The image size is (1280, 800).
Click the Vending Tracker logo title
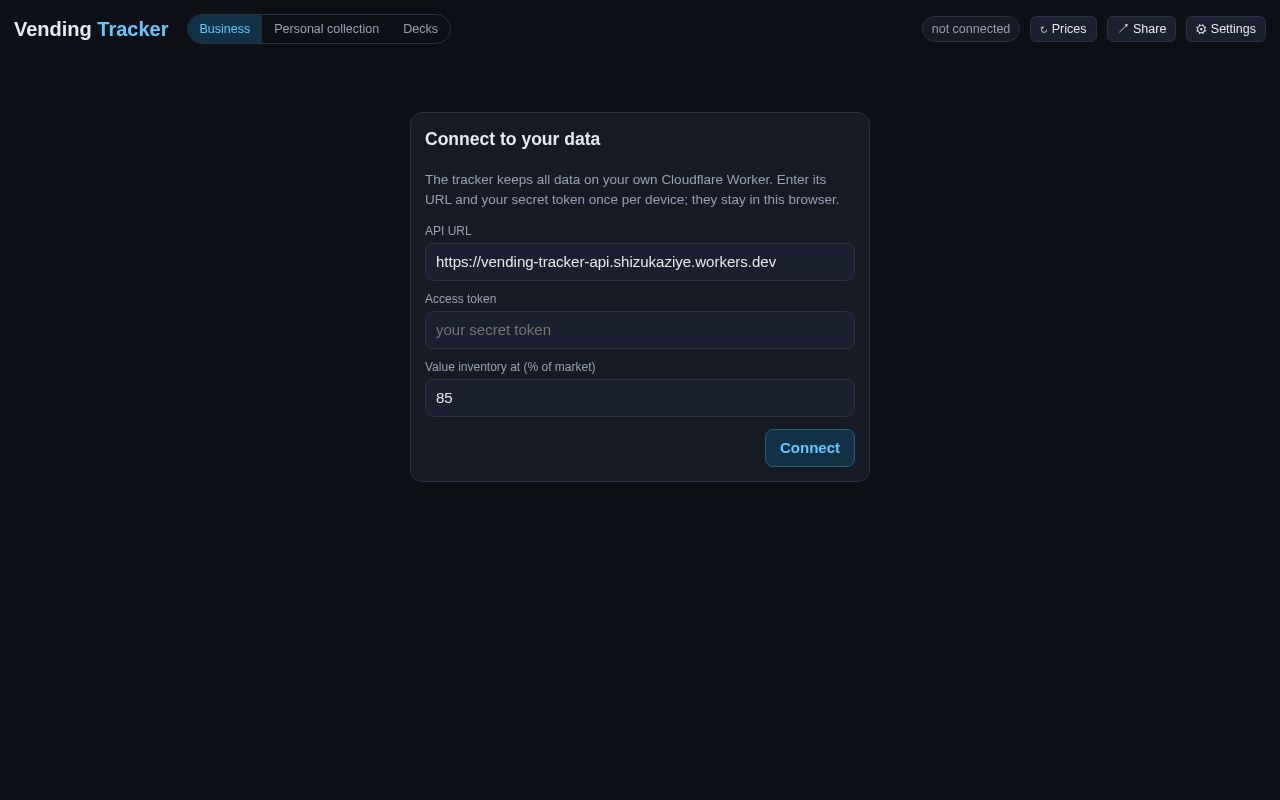click(91, 29)
